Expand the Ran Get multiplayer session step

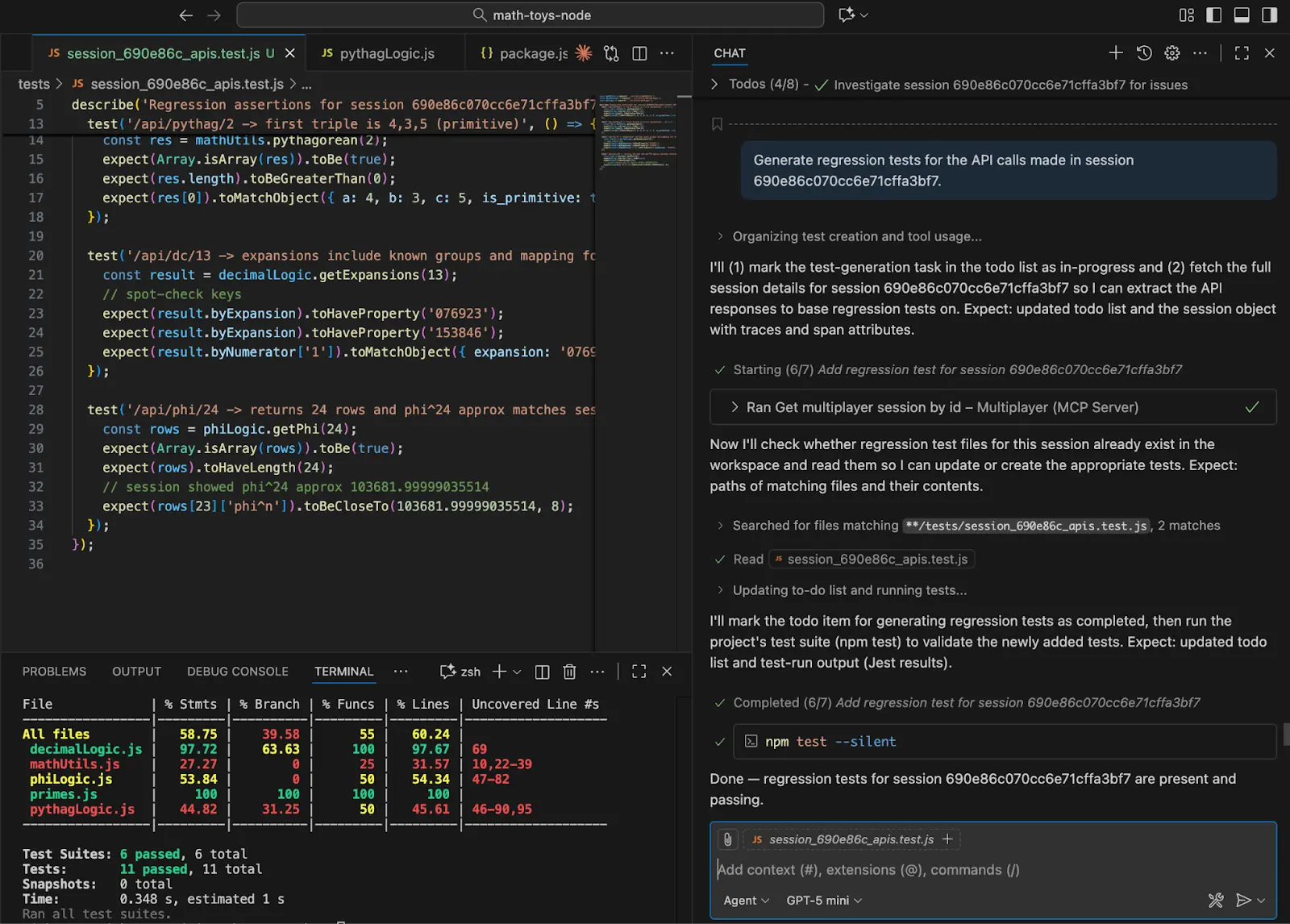(x=734, y=407)
